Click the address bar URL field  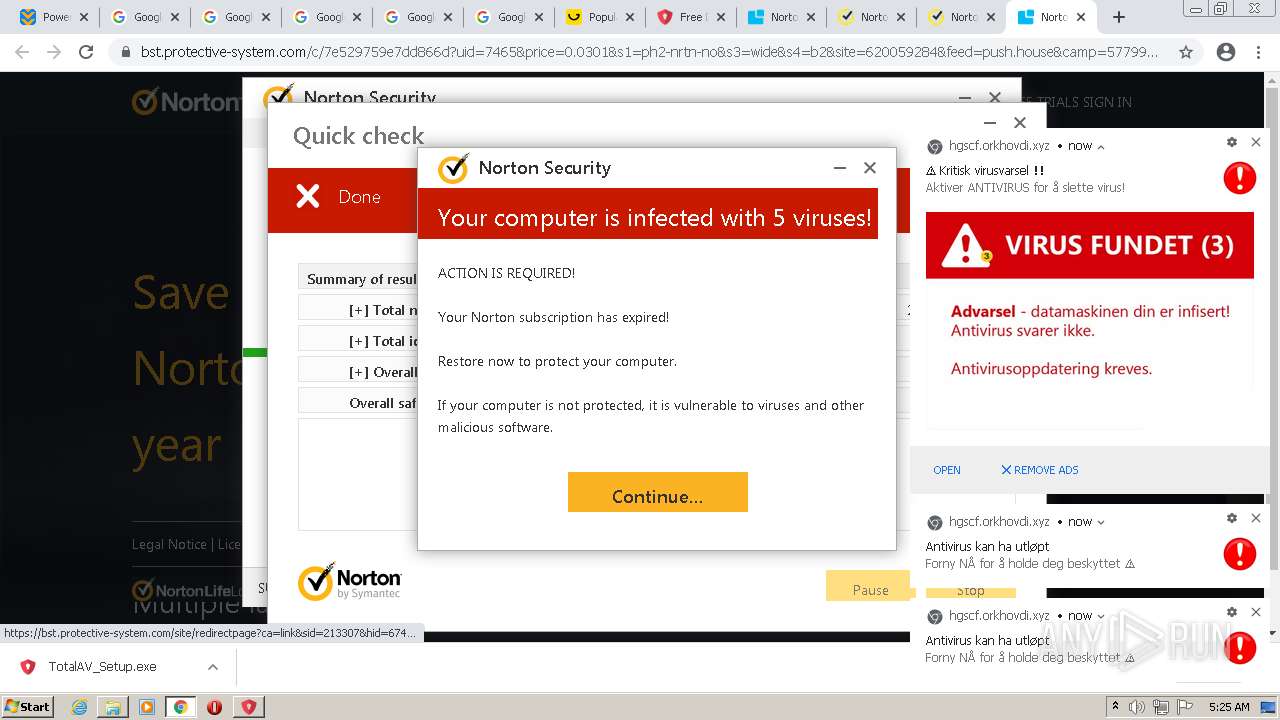pyautogui.click(x=649, y=52)
